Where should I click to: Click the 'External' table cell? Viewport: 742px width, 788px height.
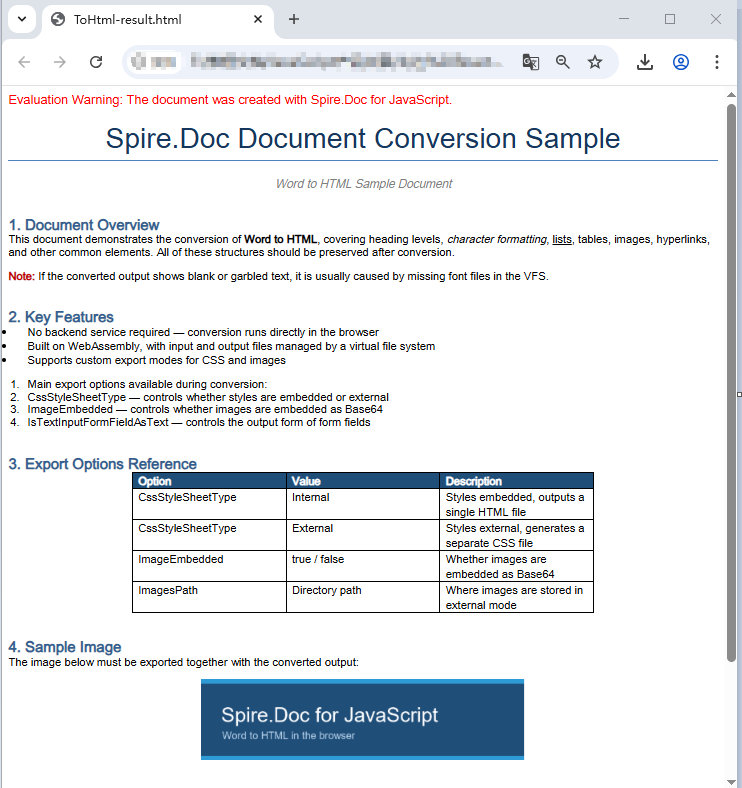[x=363, y=535]
